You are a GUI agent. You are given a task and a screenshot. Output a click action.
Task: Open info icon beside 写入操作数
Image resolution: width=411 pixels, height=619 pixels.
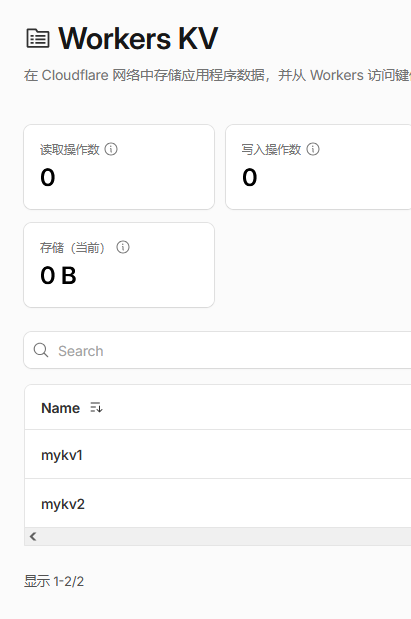tap(313, 149)
